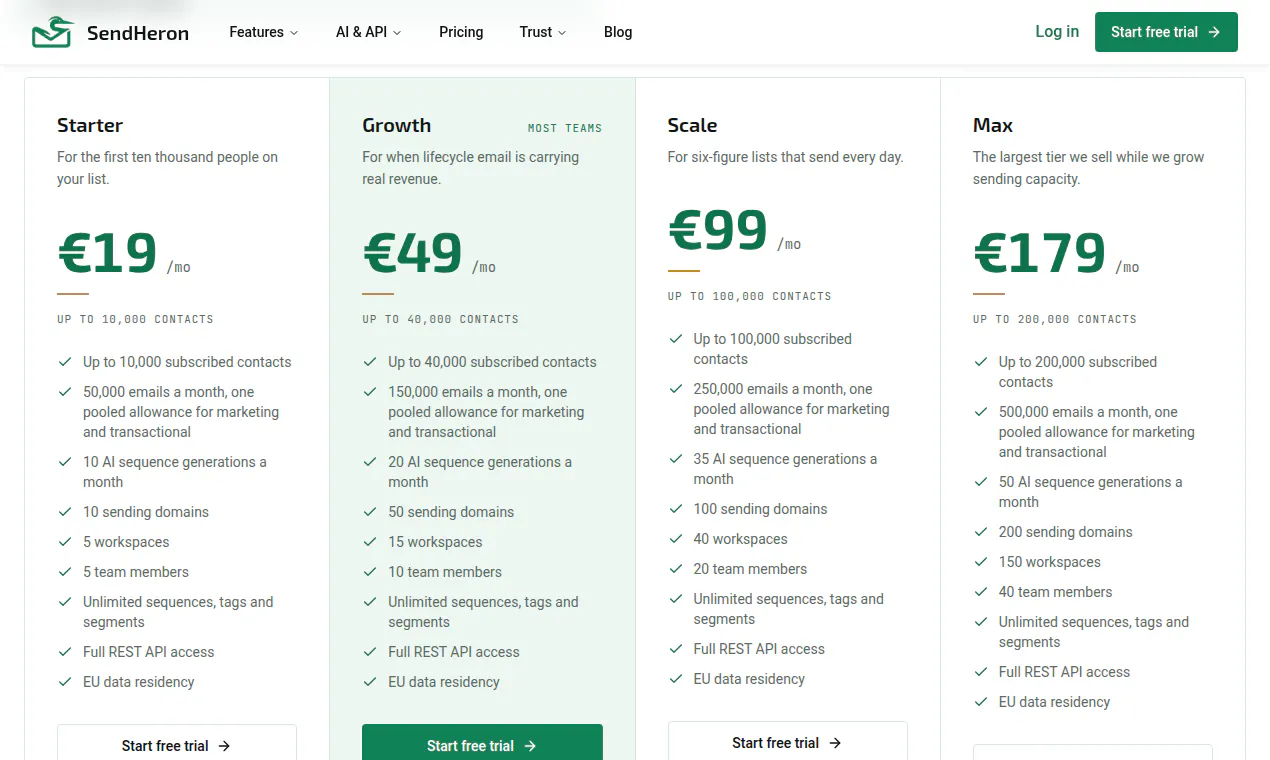1270x760 pixels.
Task: Open the Blog nav item
Action: (618, 32)
